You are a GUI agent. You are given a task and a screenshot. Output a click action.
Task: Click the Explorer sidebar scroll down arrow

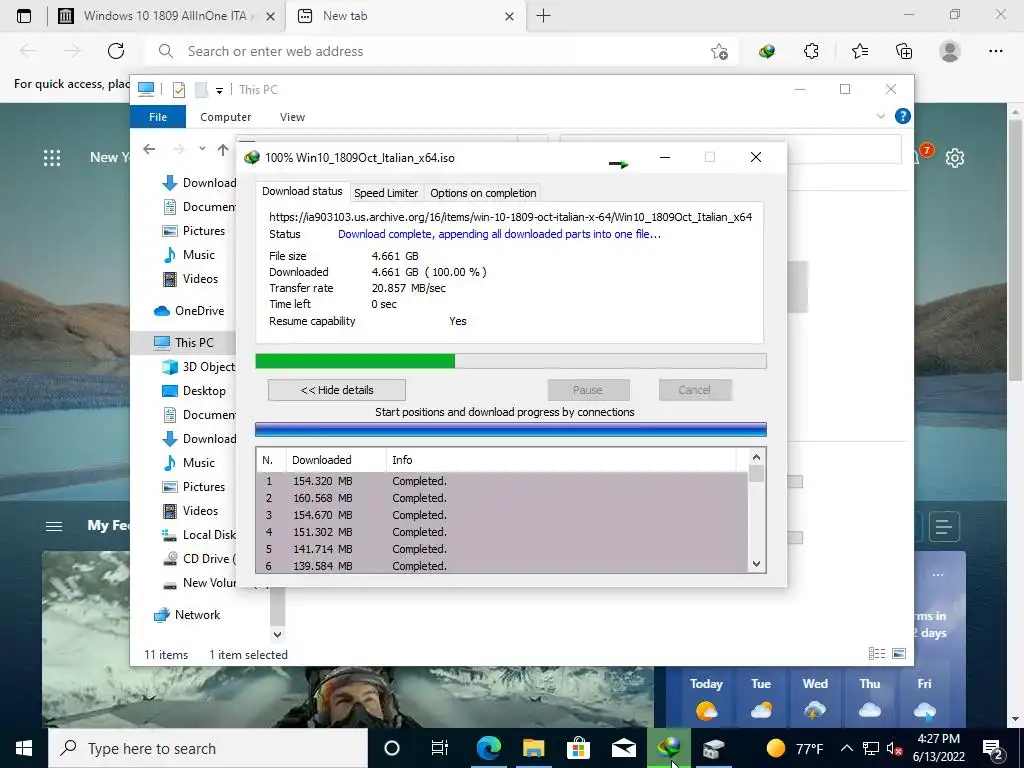tap(278, 634)
